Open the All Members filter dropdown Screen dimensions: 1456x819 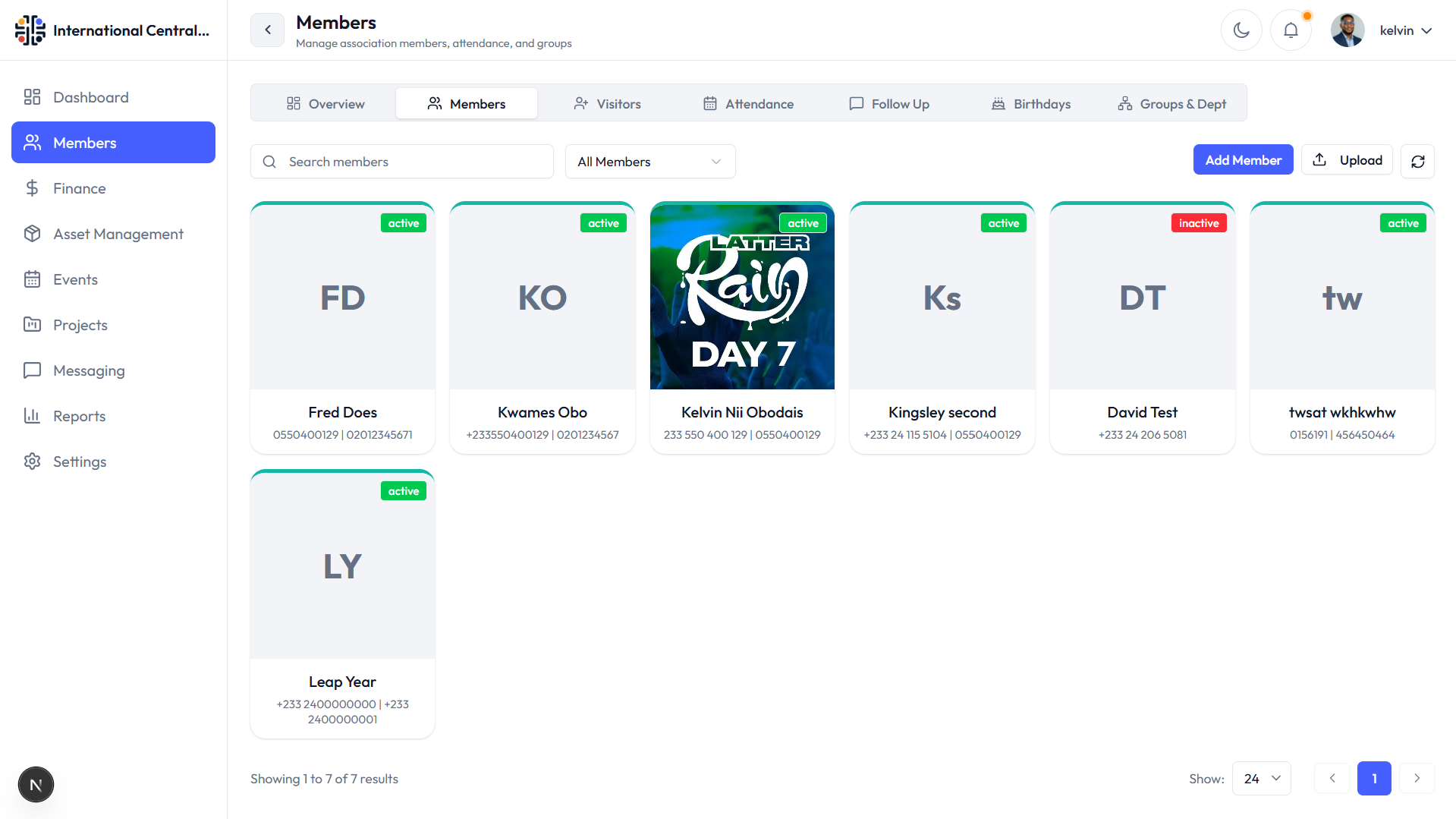pyautogui.click(x=649, y=161)
